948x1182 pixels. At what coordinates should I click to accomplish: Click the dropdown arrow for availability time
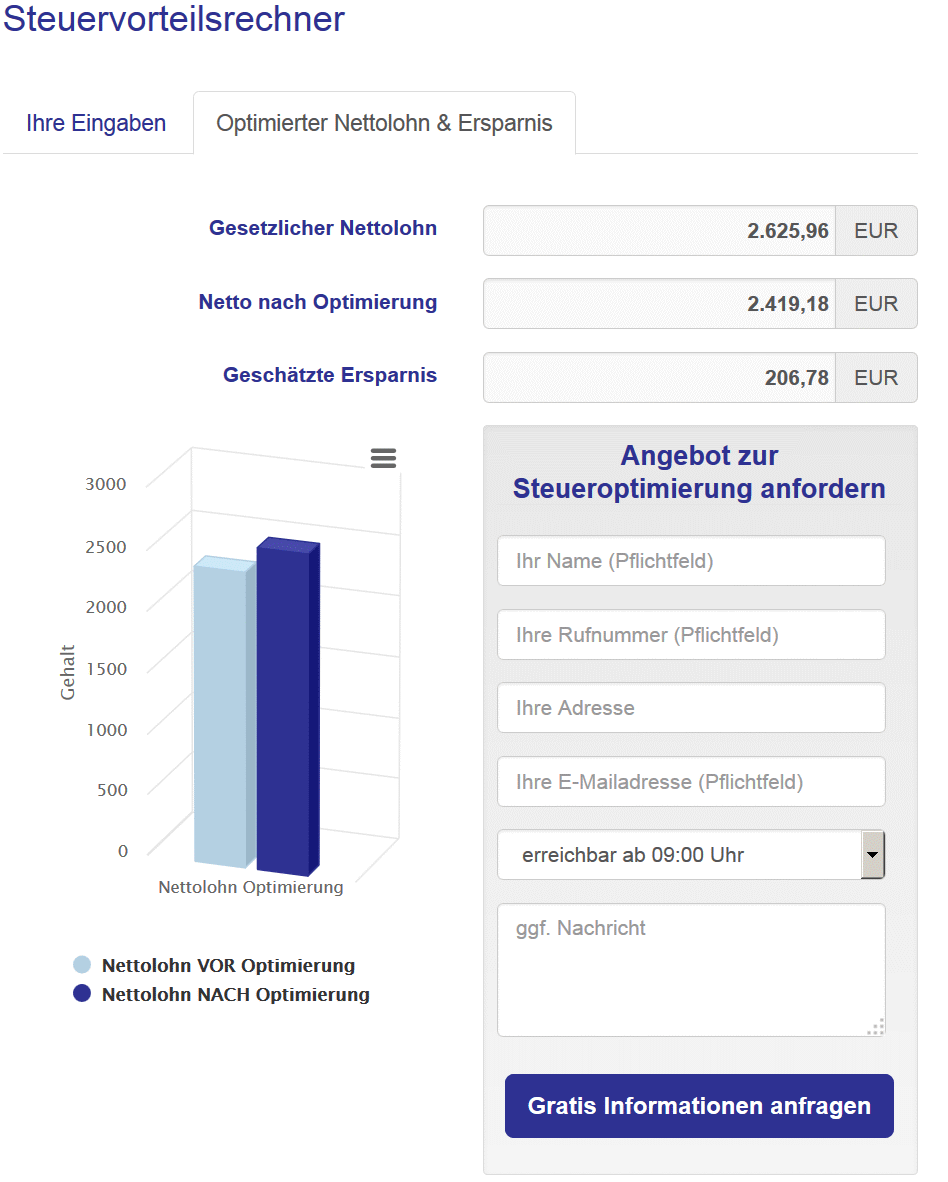(872, 855)
